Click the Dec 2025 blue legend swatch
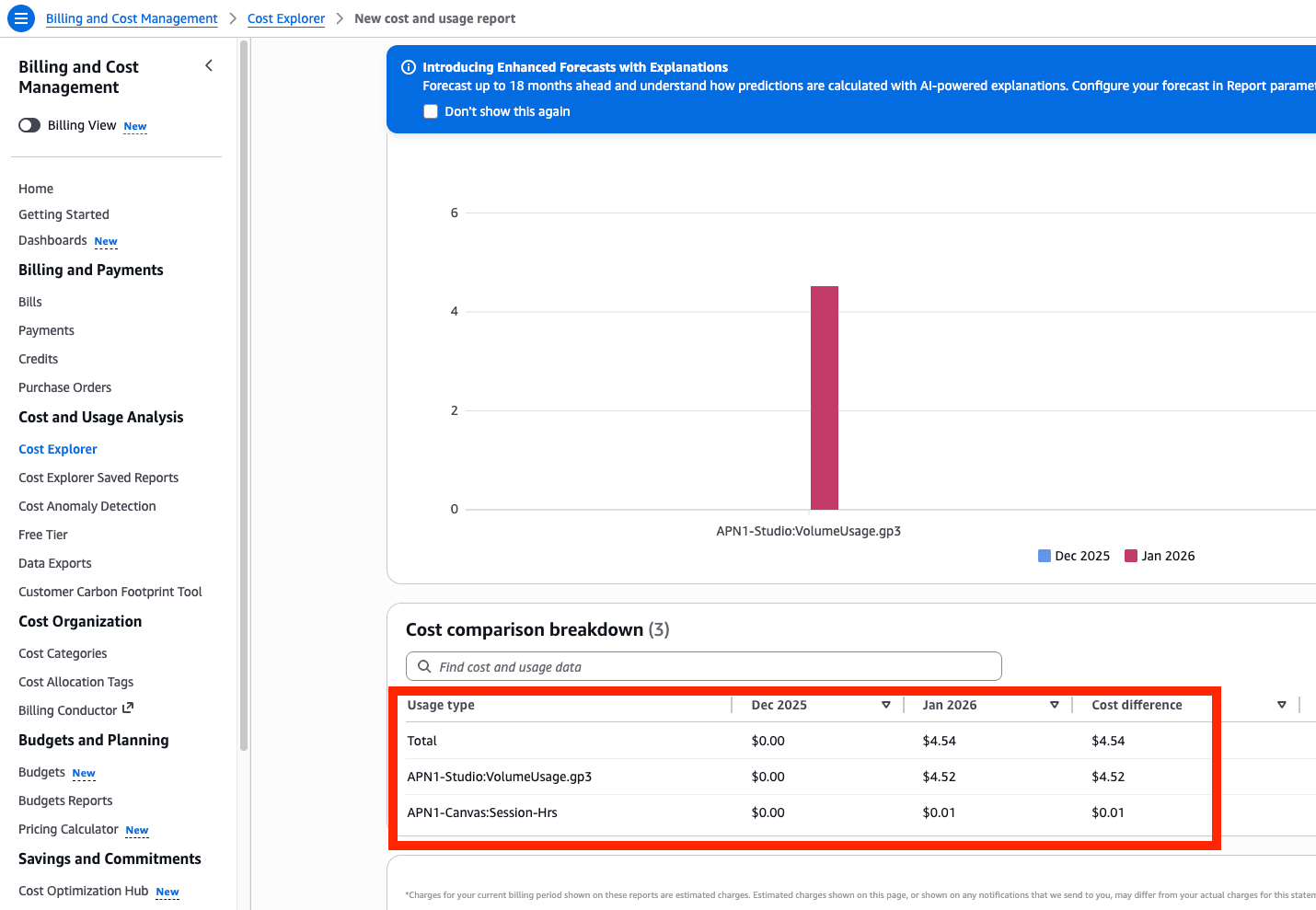The width and height of the screenshot is (1316, 910). click(1045, 556)
